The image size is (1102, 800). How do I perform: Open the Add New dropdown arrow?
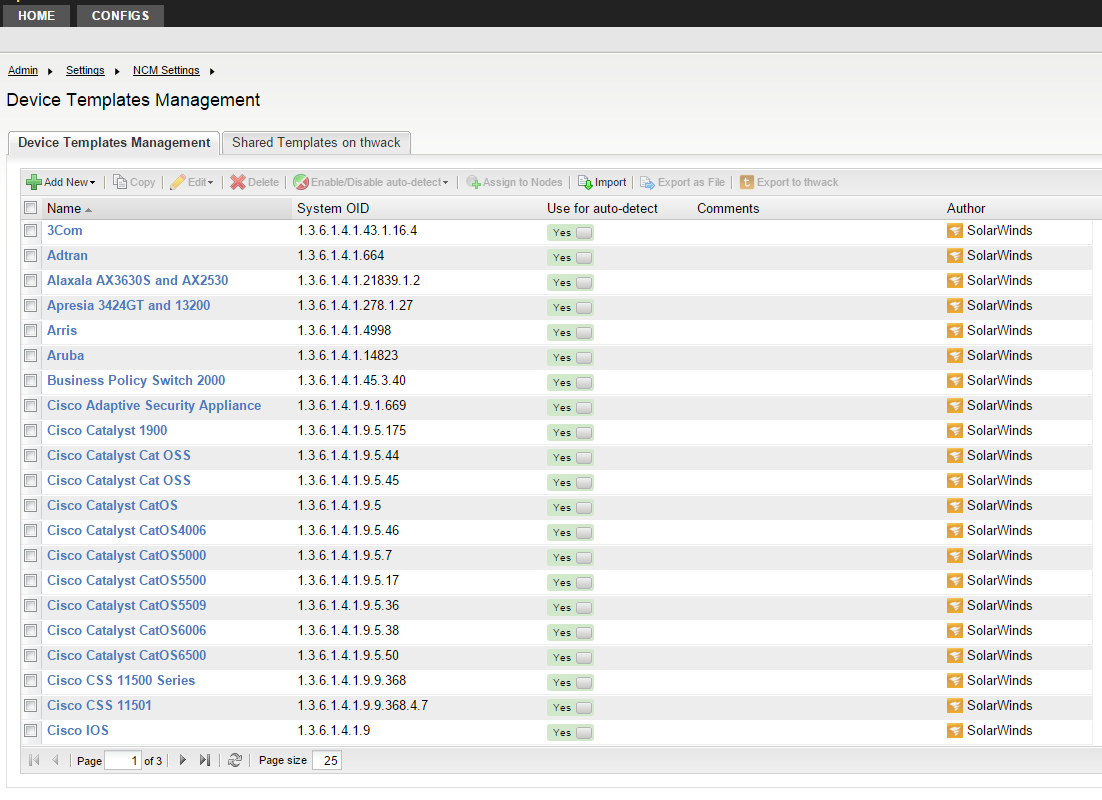coord(93,183)
